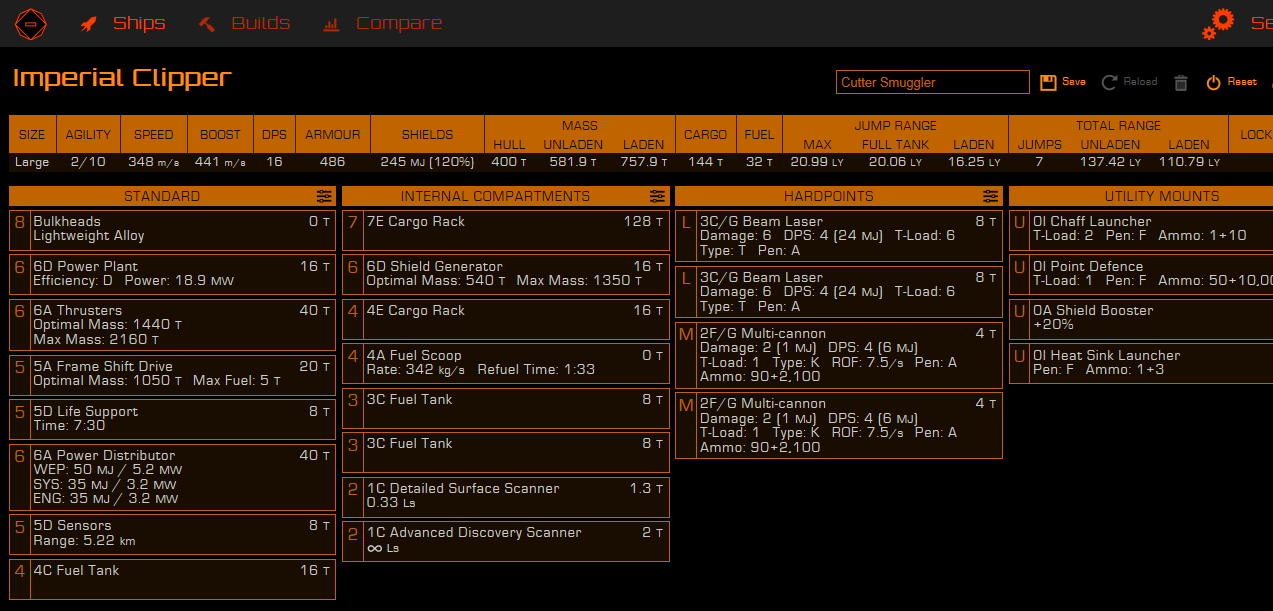
Task: Select the 5A Frame Shift Drive slot
Action: click(x=172, y=374)
